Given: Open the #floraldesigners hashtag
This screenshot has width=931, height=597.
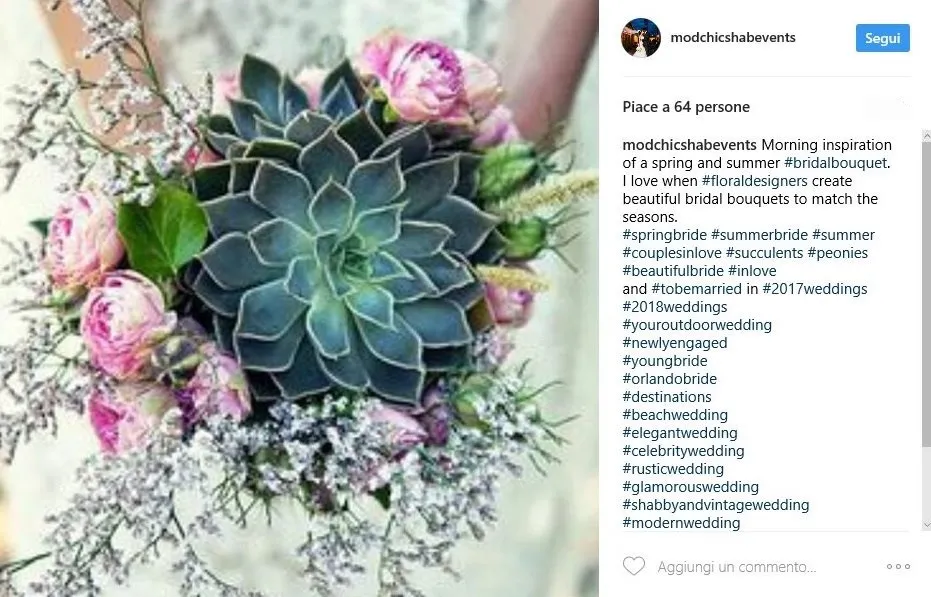Looking at the screenshot, I should click(755, 181).
